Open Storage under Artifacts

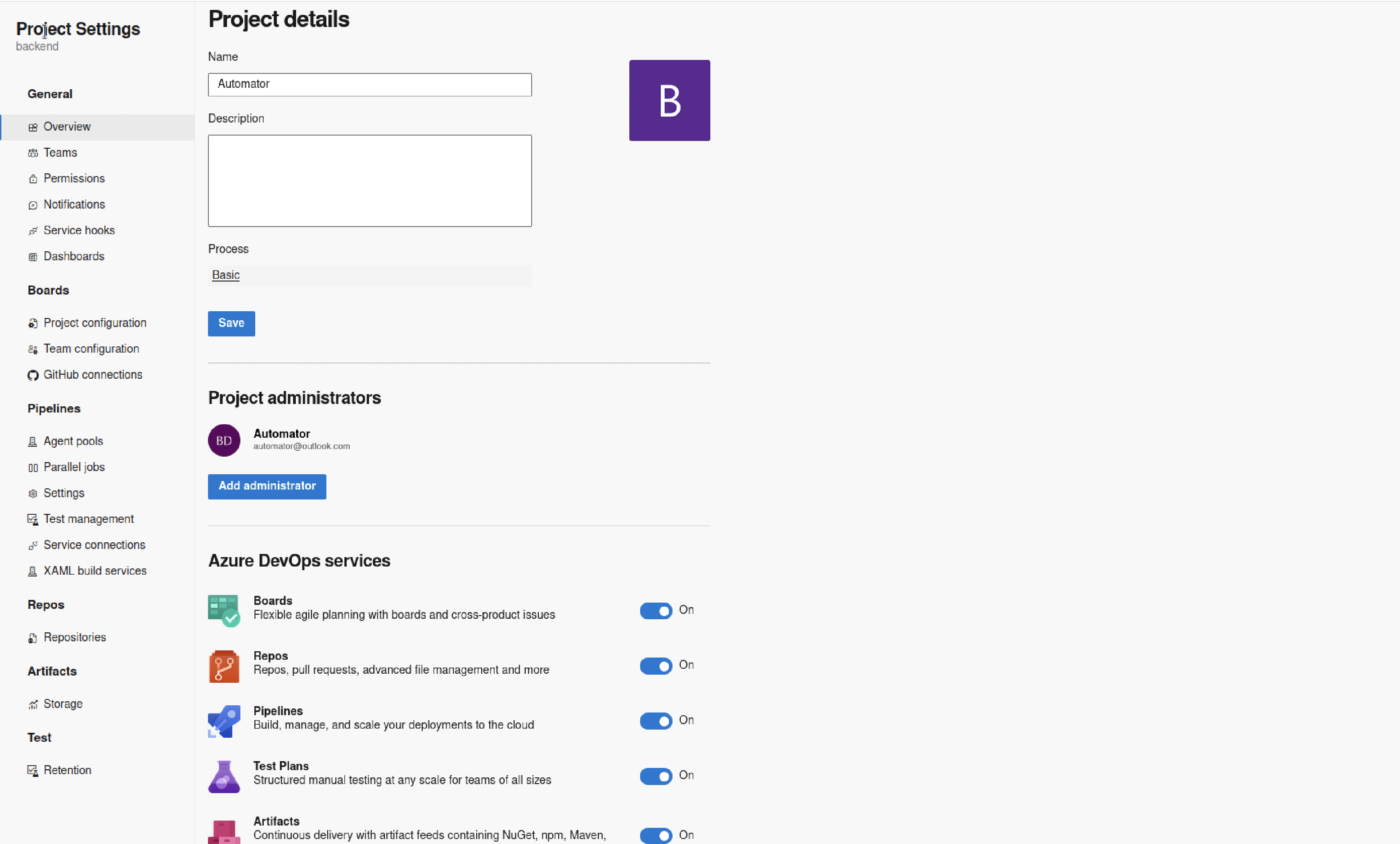[x=98, y=705]
